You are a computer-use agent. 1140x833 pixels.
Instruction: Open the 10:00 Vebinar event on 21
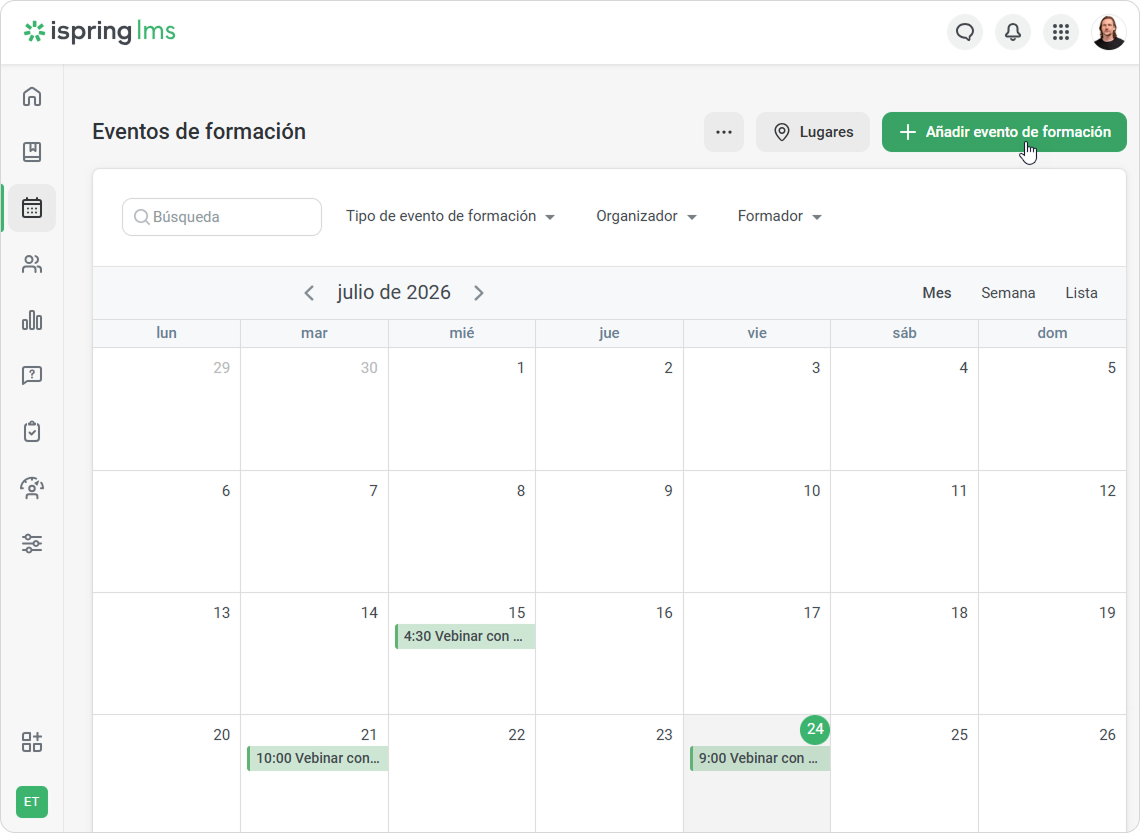(x=318, y=758)
